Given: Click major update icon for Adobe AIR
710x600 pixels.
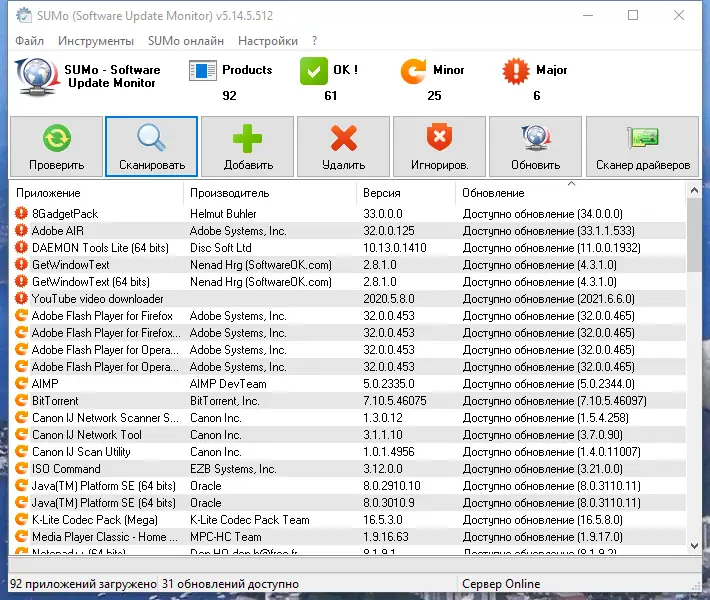Looking at the screenshot, I should tap(21, 230).
